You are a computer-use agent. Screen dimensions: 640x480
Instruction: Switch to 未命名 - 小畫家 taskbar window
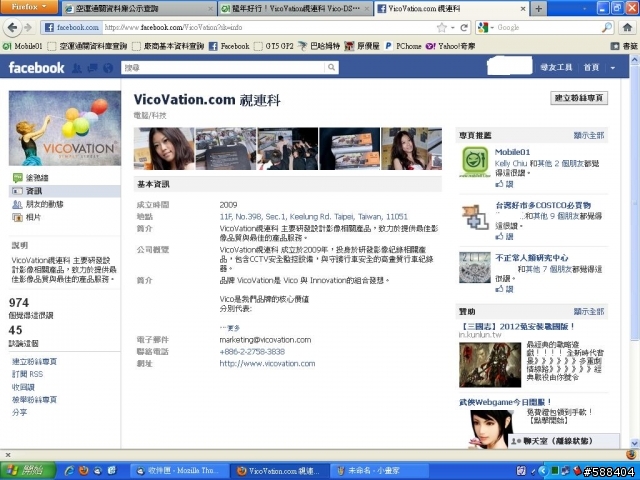(380, 471)
